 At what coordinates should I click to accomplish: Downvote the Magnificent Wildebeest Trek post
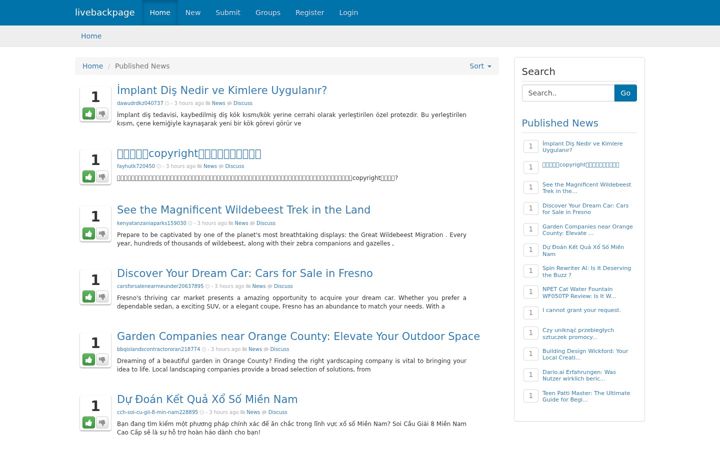tap(102, 233)
